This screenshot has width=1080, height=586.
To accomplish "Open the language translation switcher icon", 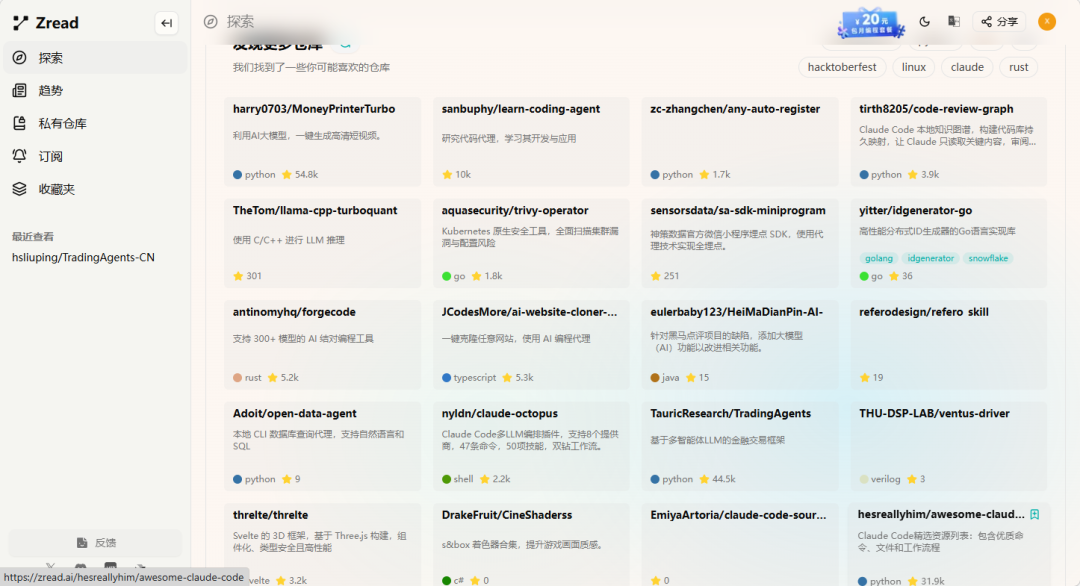I will tap(954, 22).
